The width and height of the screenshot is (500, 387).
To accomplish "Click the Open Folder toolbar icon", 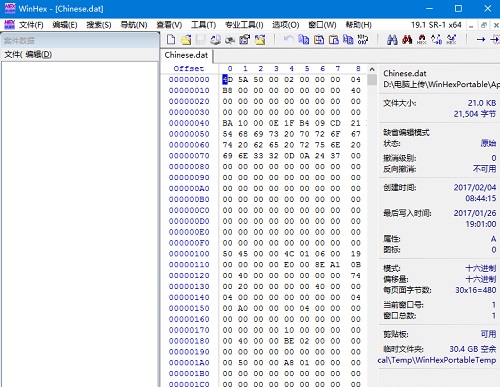I will [260, 40].
